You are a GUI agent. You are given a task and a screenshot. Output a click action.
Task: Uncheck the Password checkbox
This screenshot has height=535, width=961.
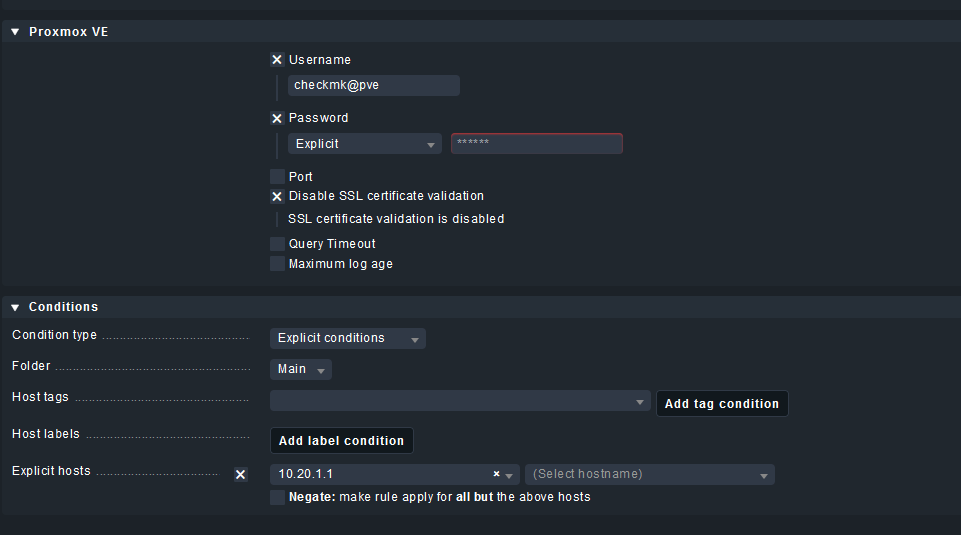[x=277, y=118]
